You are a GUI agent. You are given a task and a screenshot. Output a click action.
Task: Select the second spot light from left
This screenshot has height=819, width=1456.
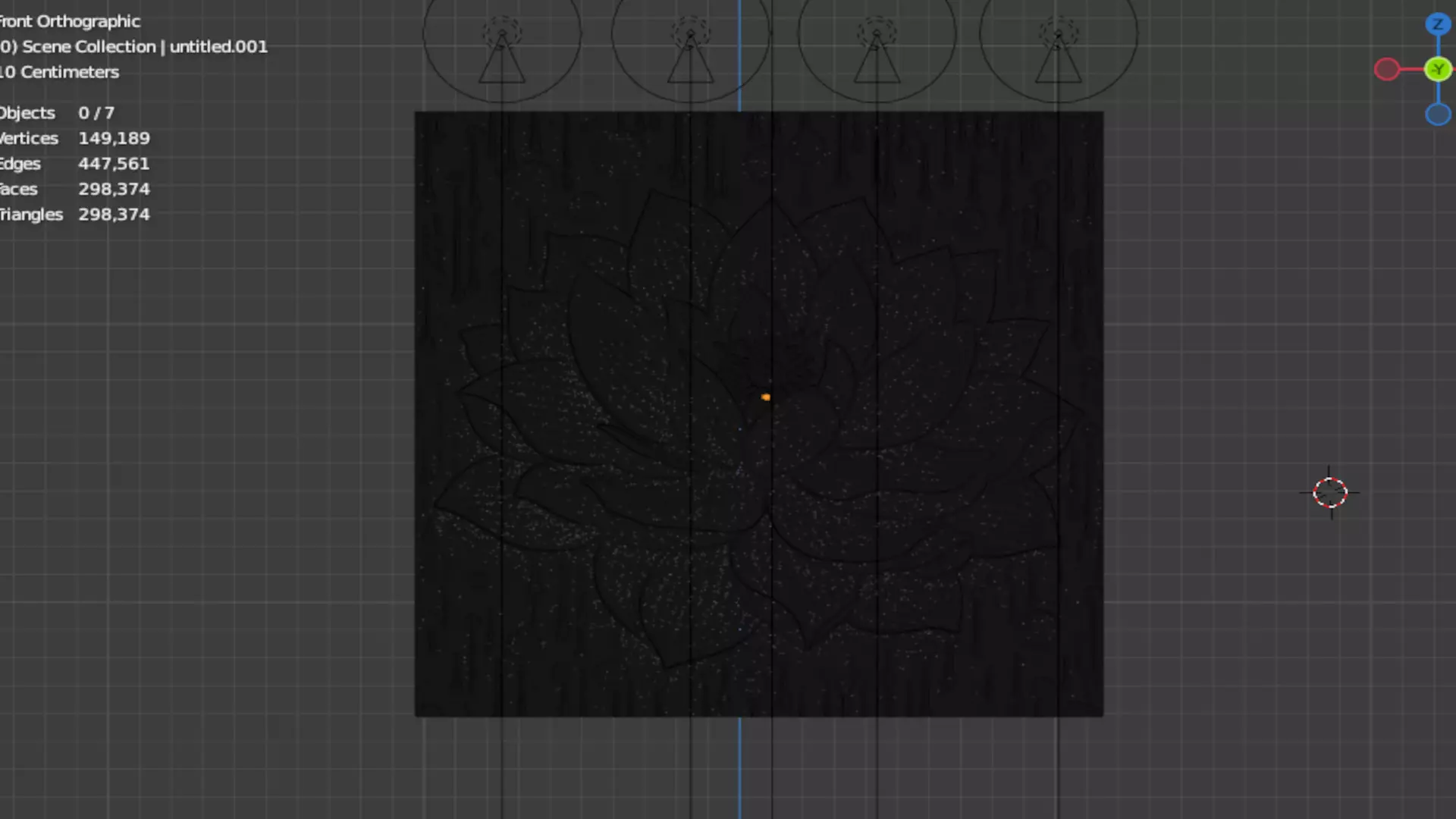click(x=690, y=62)
